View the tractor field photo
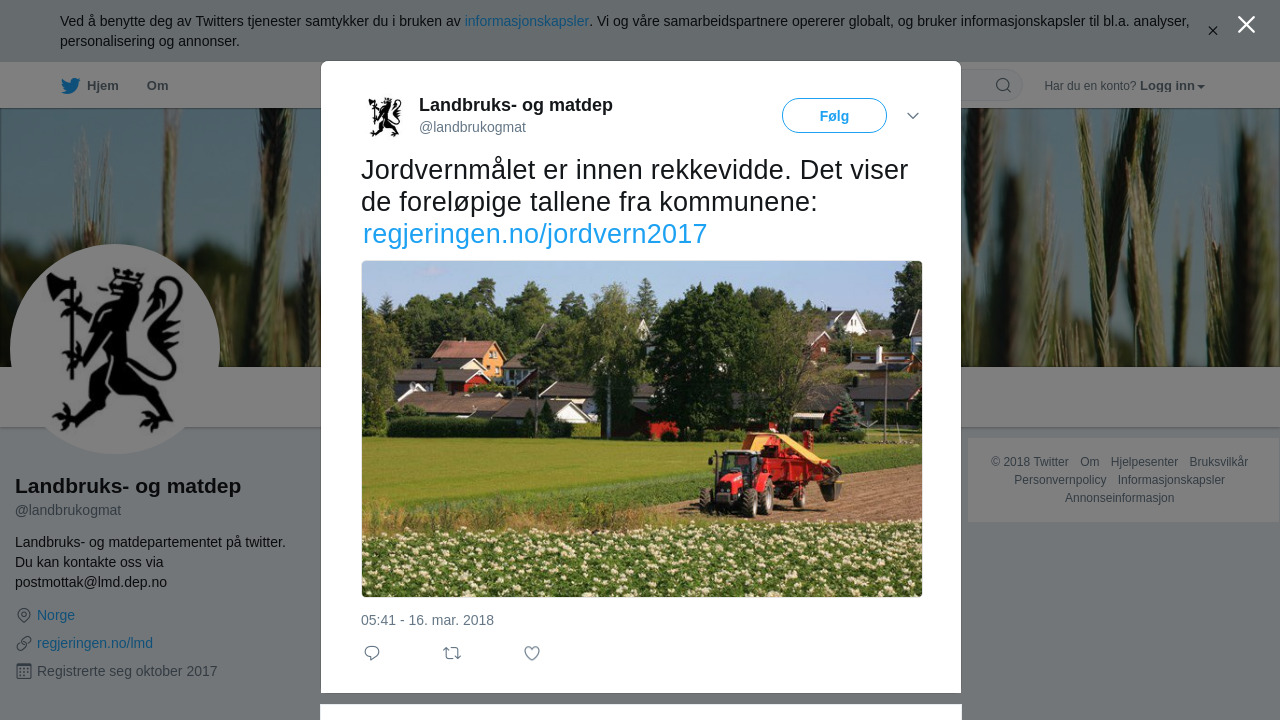This screenshot has width=1280, height=720. [642, 429]
